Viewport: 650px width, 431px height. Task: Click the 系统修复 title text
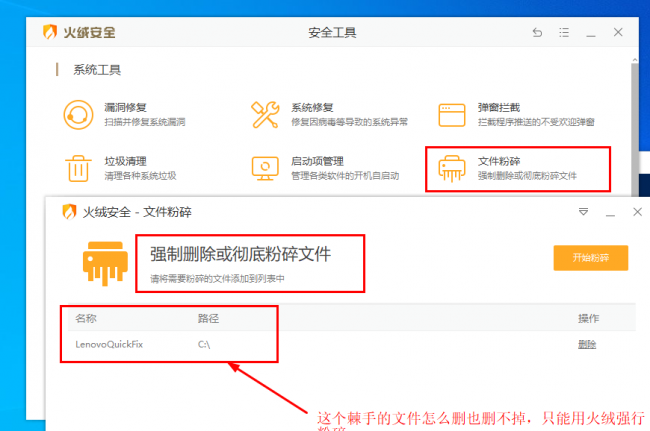[312, 108]
